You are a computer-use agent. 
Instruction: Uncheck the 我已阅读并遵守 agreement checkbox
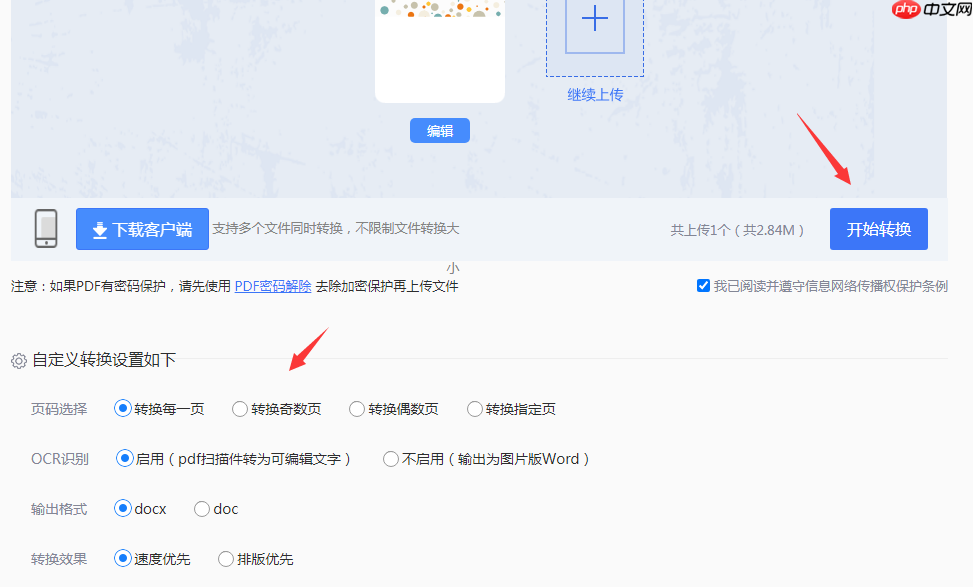click(703, 285)
